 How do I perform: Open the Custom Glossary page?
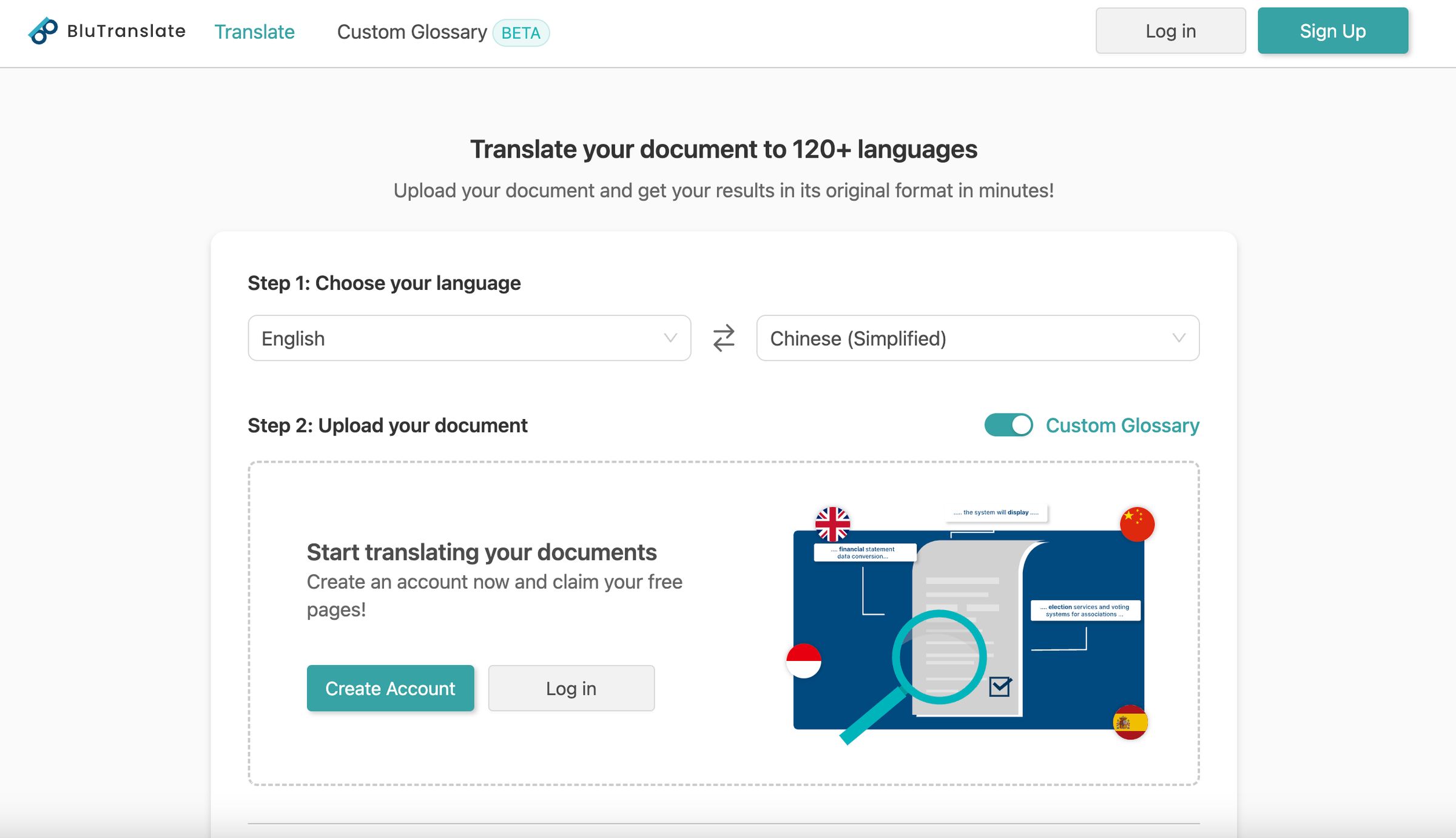411,32
